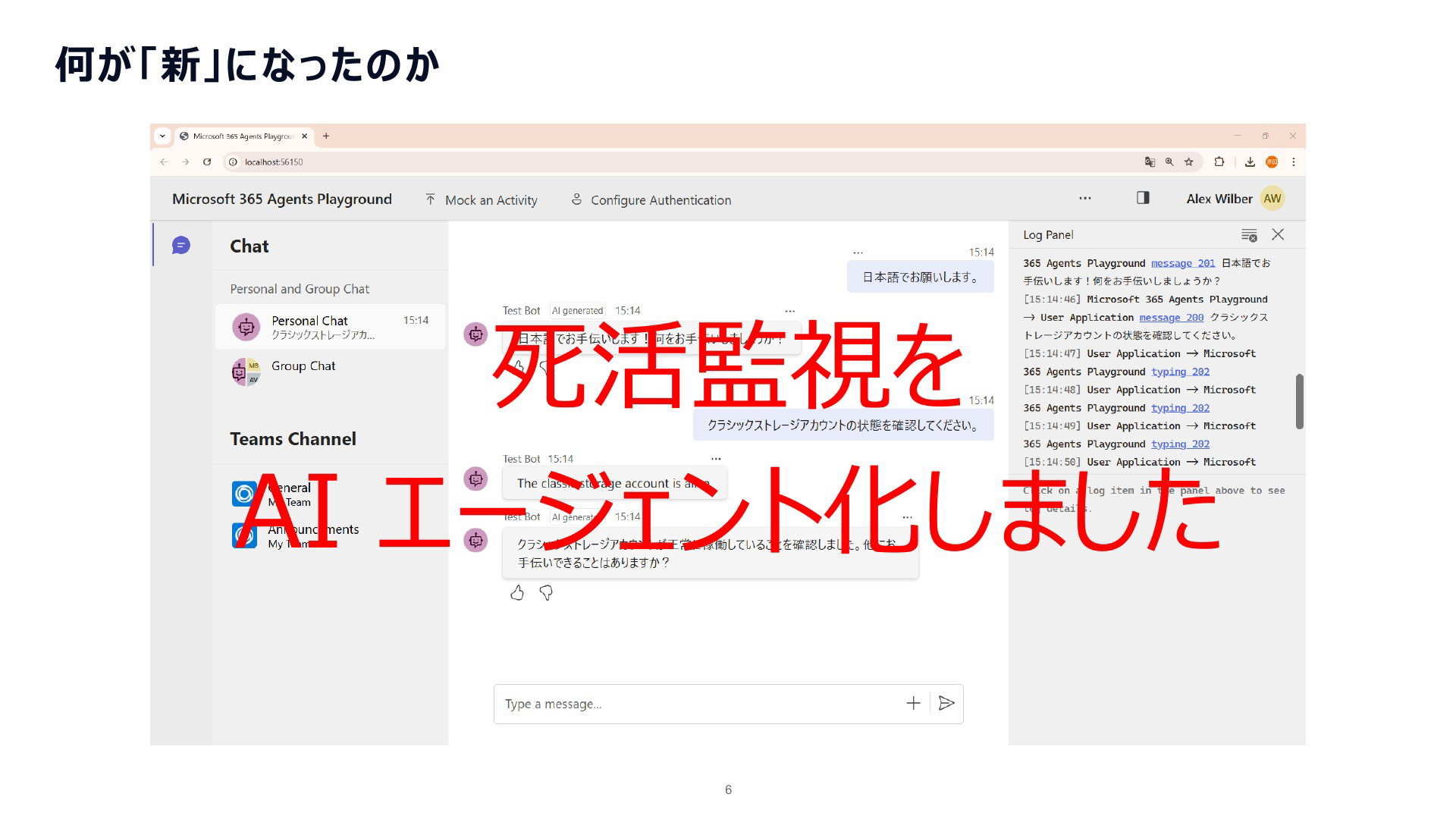The height and width of the screenshot is (819, 1456).
Task: Bookmark this page with the star
Action: [x=1189, y=162]
